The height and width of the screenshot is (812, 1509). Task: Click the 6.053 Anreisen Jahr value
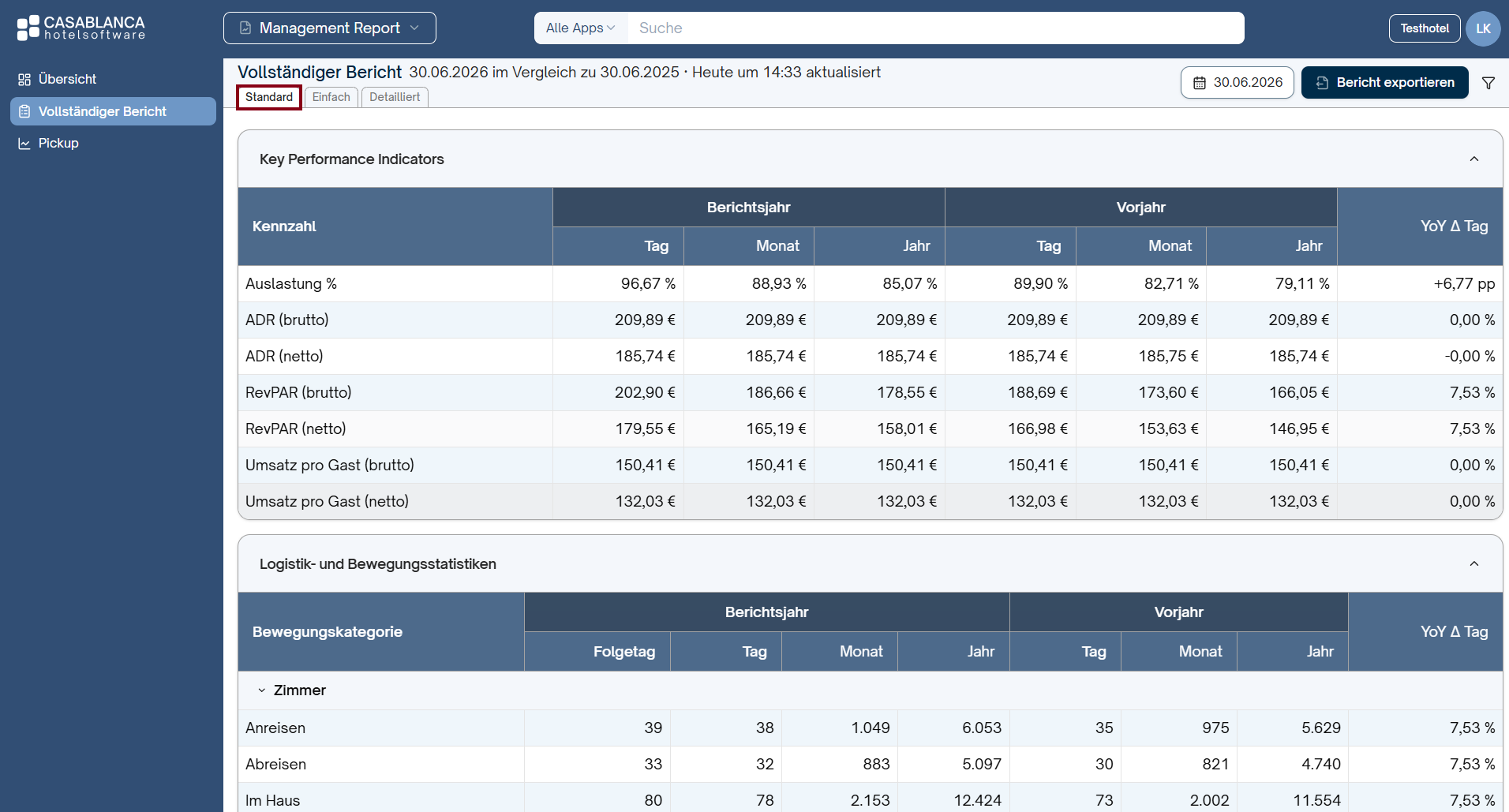click(982, 728)
